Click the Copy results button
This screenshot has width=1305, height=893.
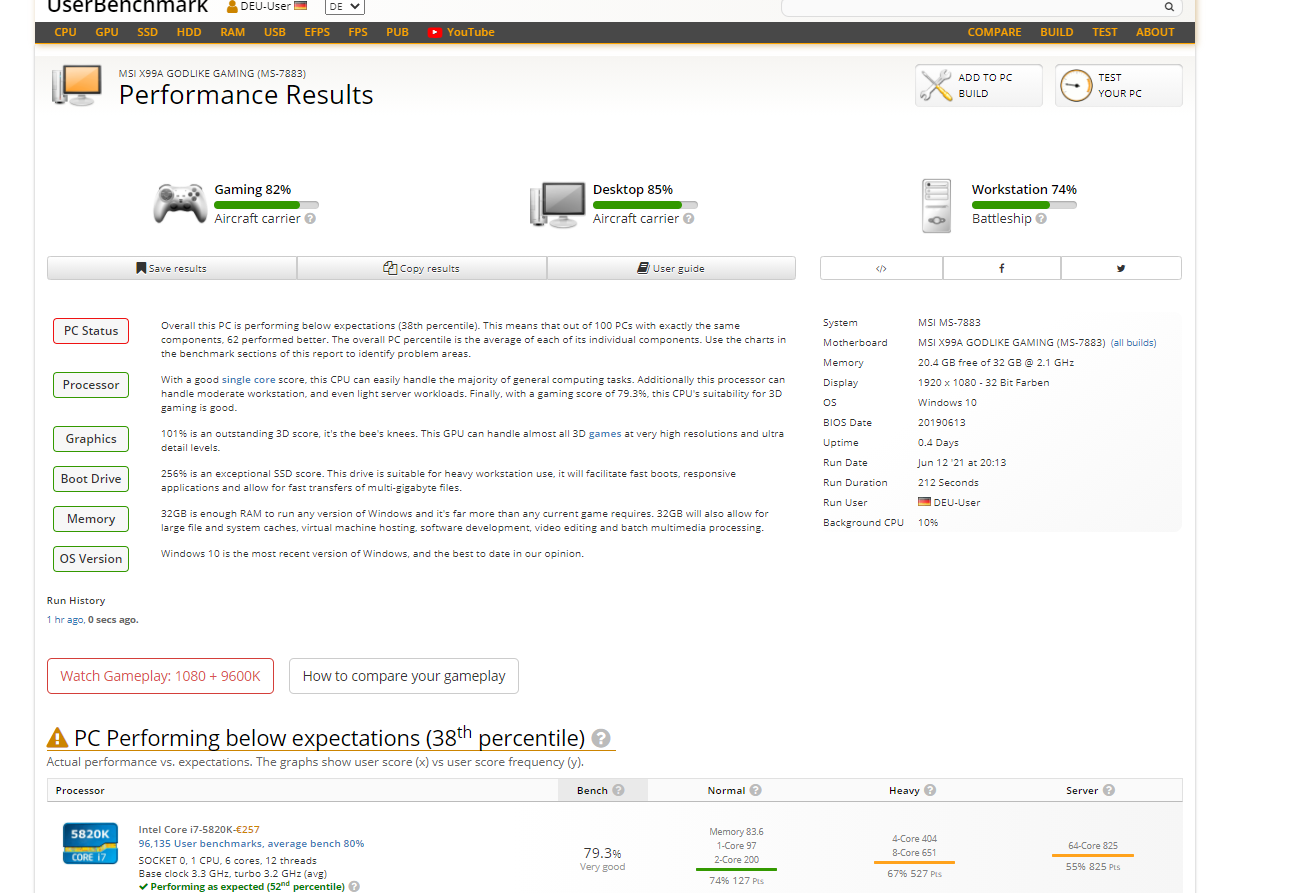(x=422, y=268)
